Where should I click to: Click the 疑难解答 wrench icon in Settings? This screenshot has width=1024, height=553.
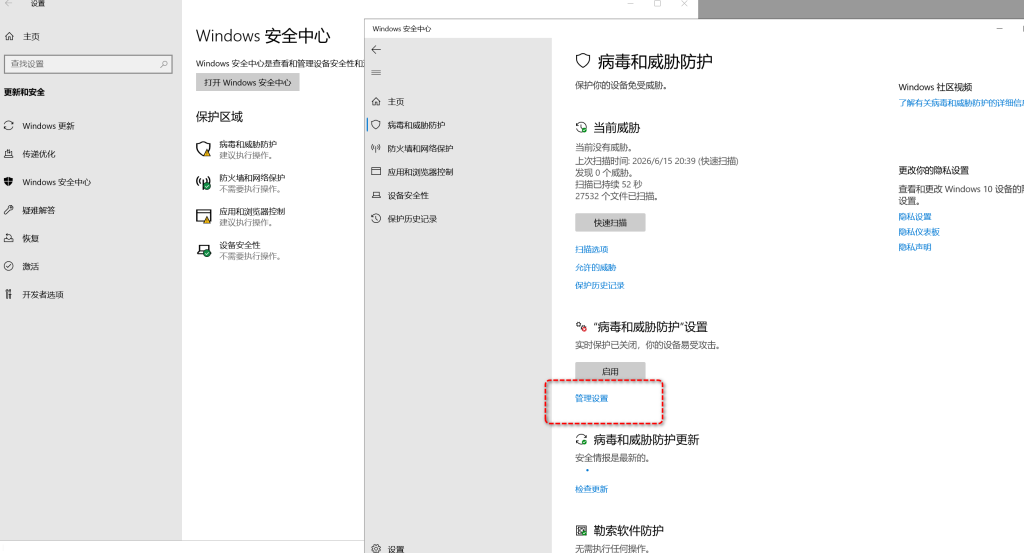pyautogui.click(x=8, y=210)
